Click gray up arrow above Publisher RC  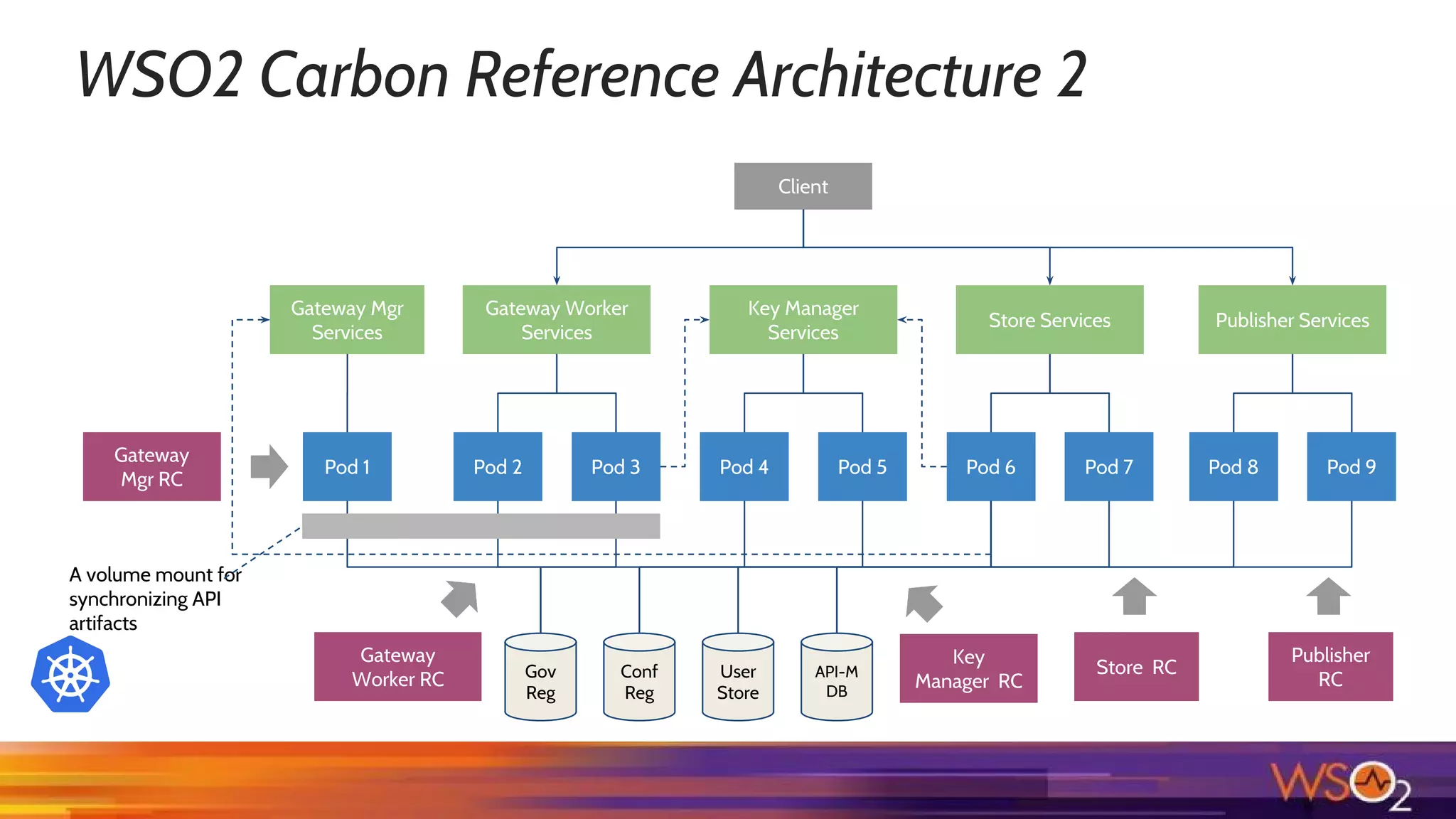pyautogui.click(x=1328, y=596)
